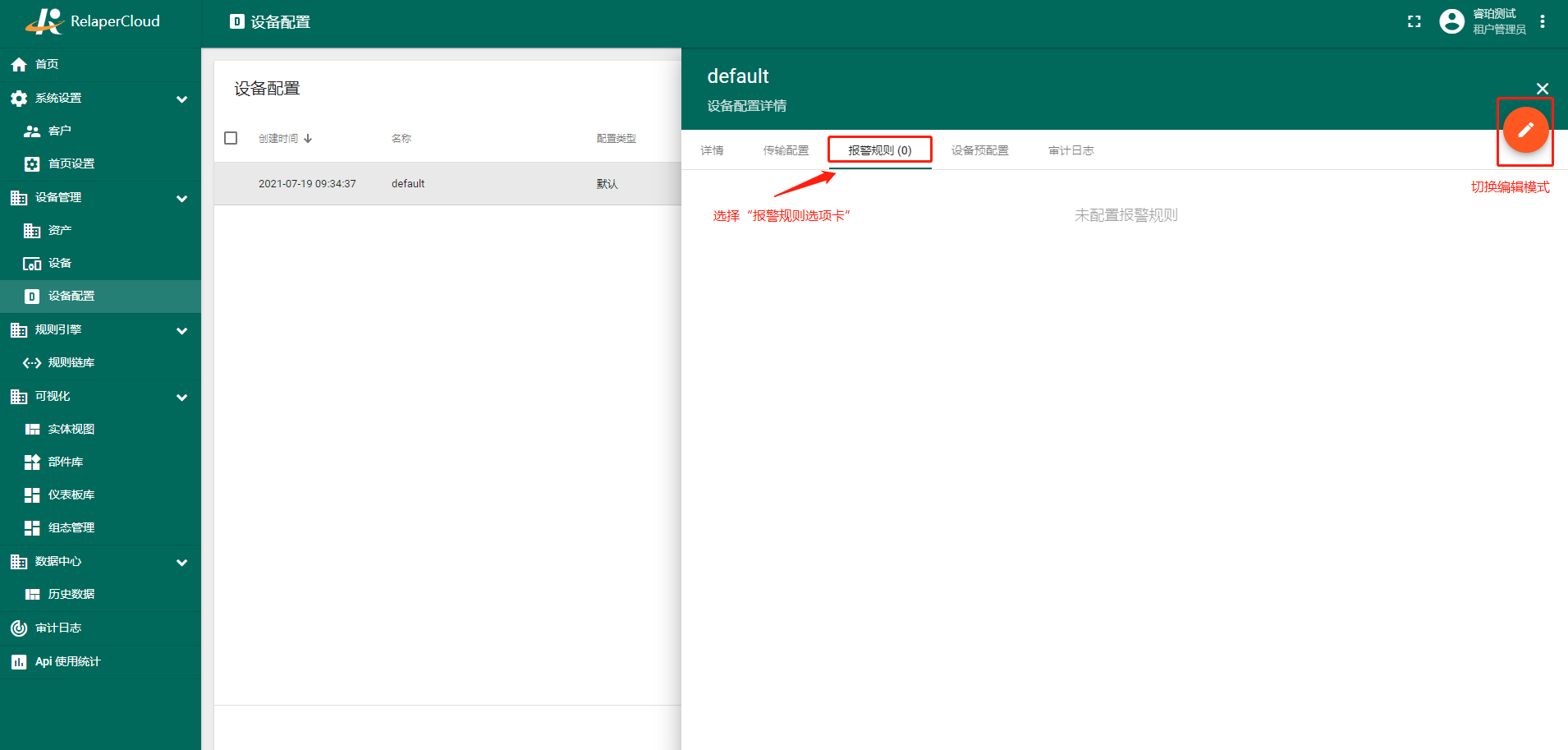Click the 规则引擎 section icon
Viewport: 1568px width, 750px height.
point(19,330)
